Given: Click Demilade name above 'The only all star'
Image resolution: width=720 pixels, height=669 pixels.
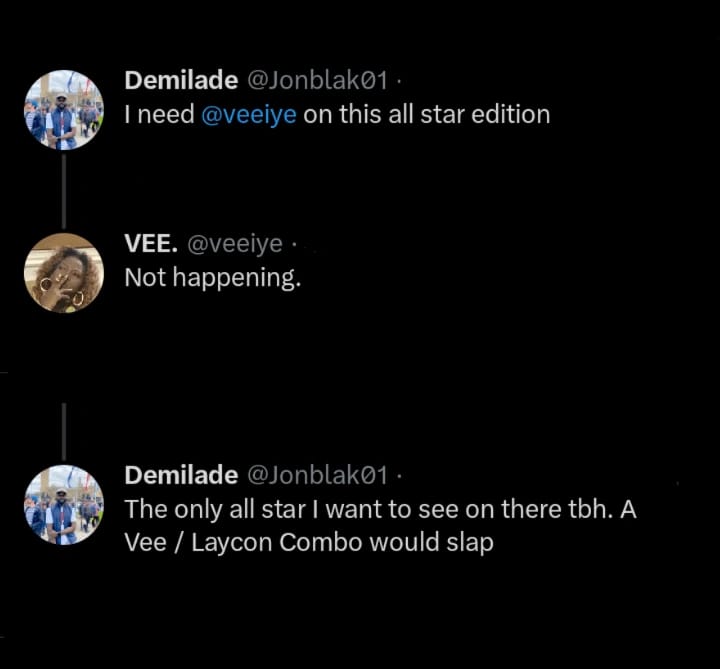Looking at the screenshot, I should [x=181, y=475].
